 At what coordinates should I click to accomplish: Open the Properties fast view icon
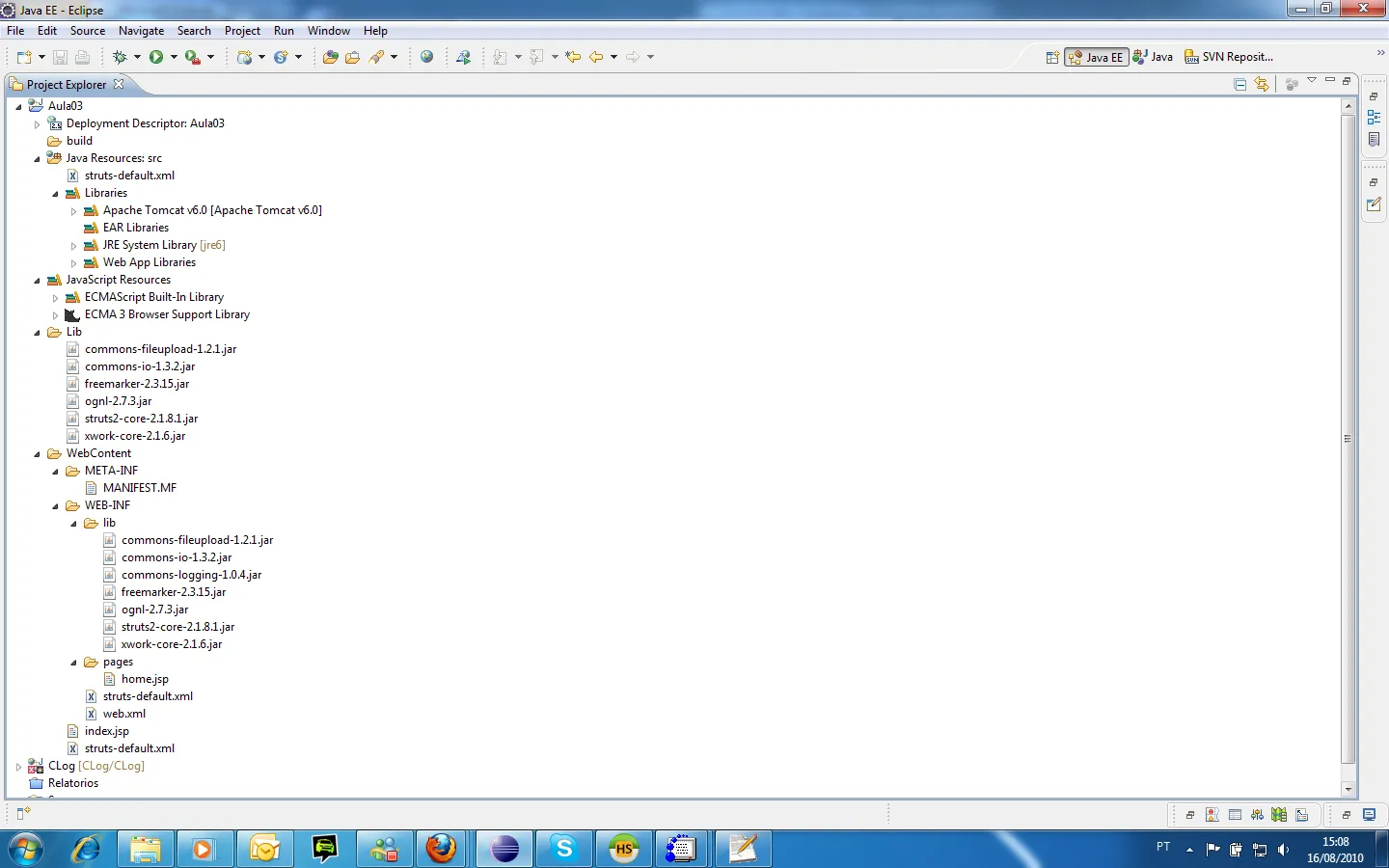pos(1236,815)
